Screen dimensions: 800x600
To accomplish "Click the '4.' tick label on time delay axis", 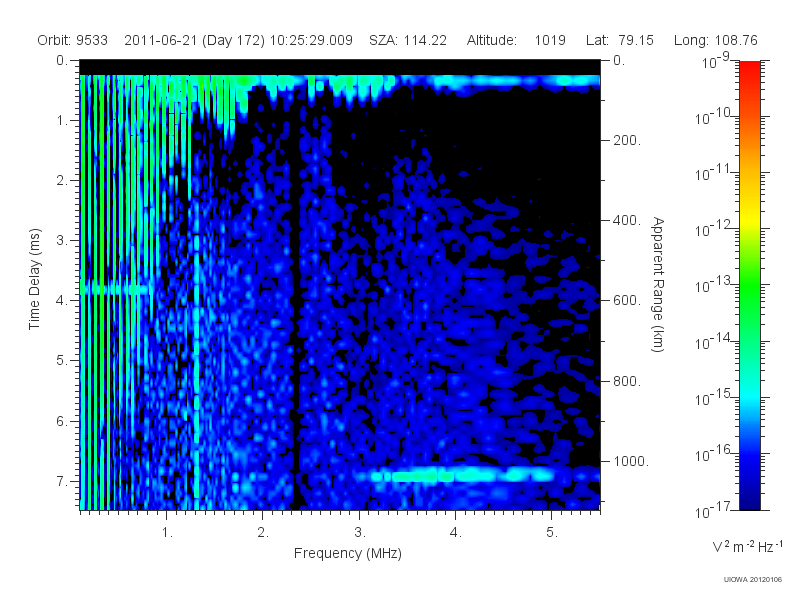I will [x=62, y=301].
